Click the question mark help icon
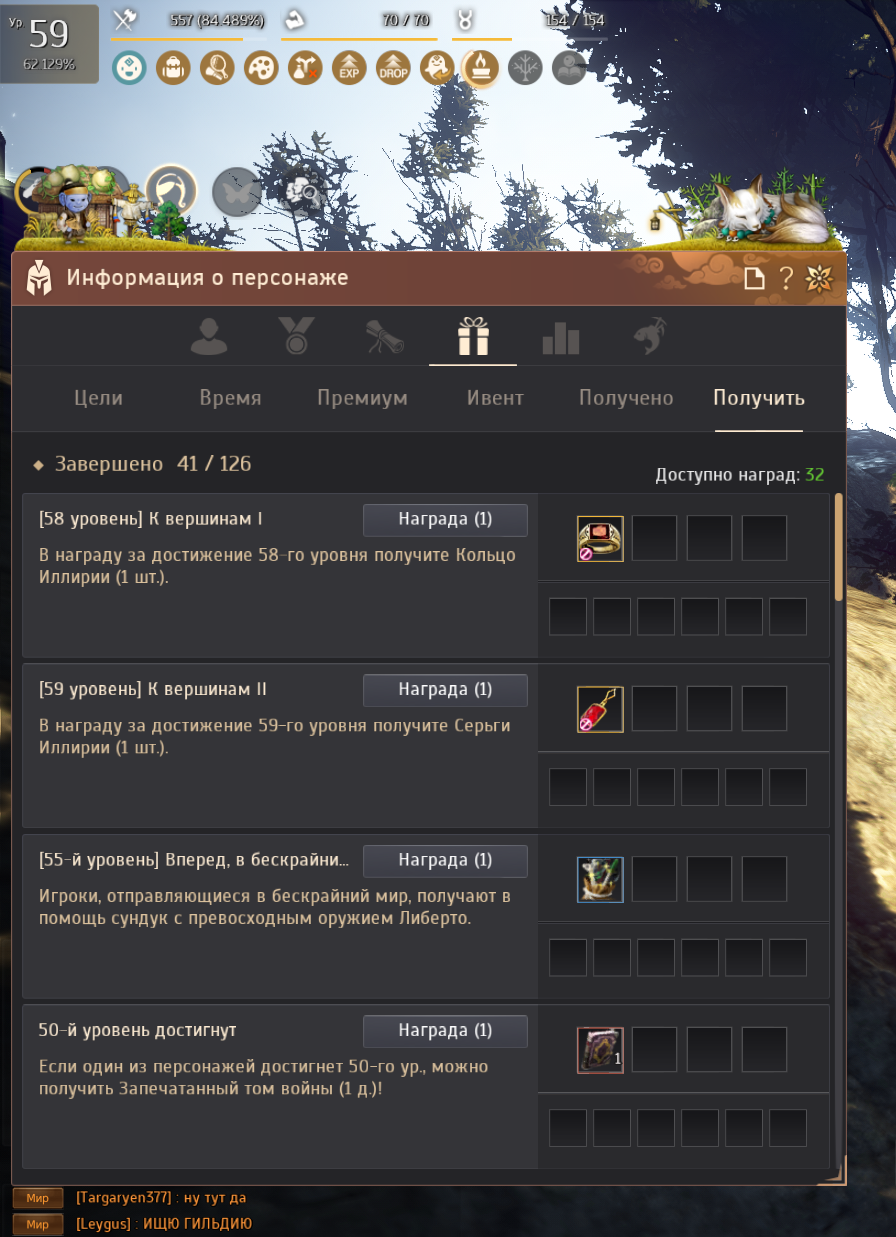This screenshot has width=896, height=1237. point(786,278)
